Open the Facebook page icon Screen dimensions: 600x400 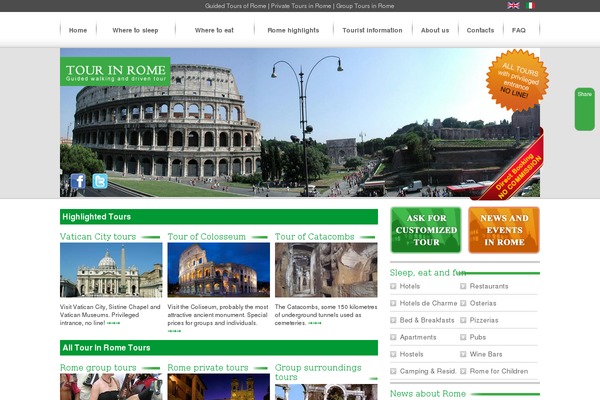click(x=78, y=181)
